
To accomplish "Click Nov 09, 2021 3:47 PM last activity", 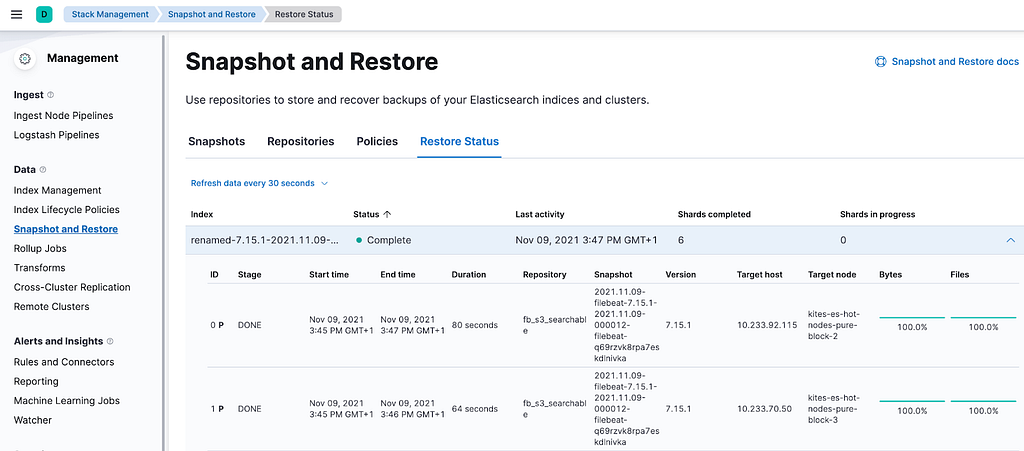I will [x=586, y=240].
